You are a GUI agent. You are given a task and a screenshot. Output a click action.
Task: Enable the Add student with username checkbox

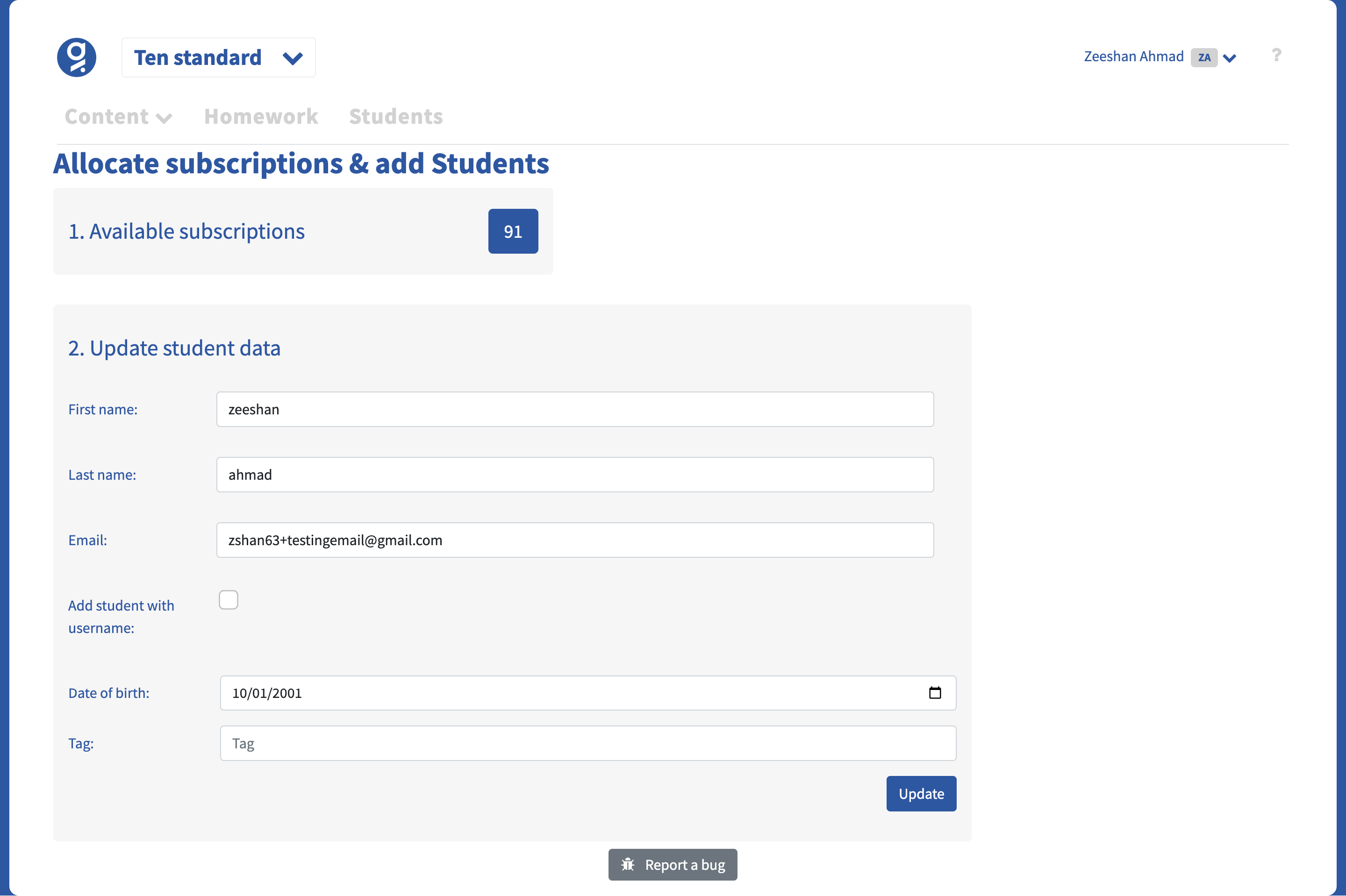pyautogui.click(x=229, y=600)
